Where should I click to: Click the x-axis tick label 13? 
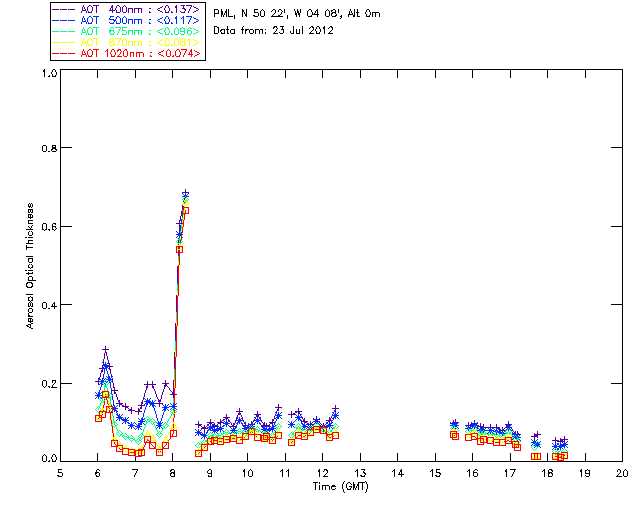click(x=360, y=474)
